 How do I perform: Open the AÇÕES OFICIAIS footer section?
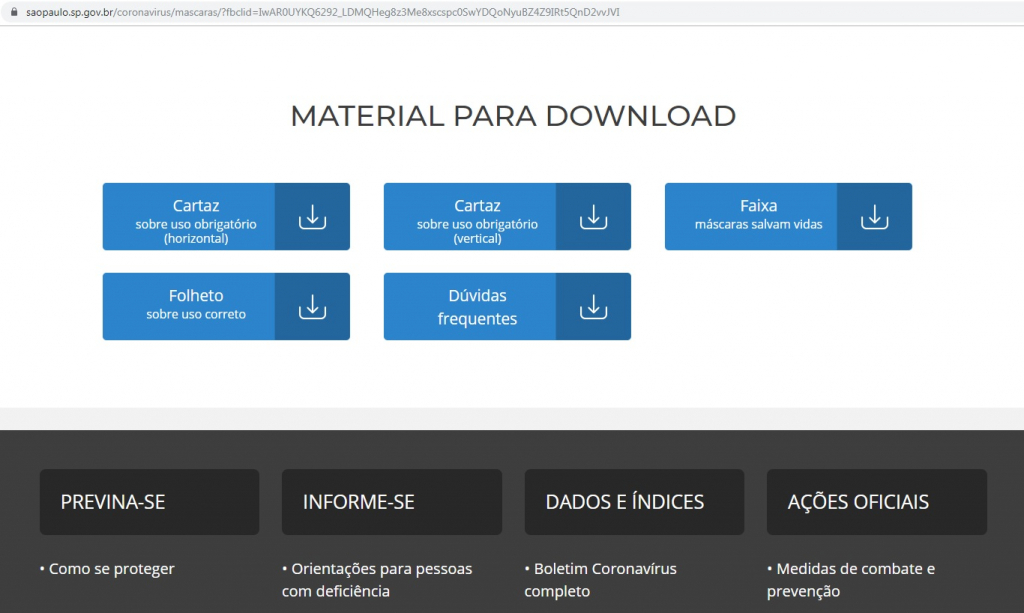pos(876,502)
